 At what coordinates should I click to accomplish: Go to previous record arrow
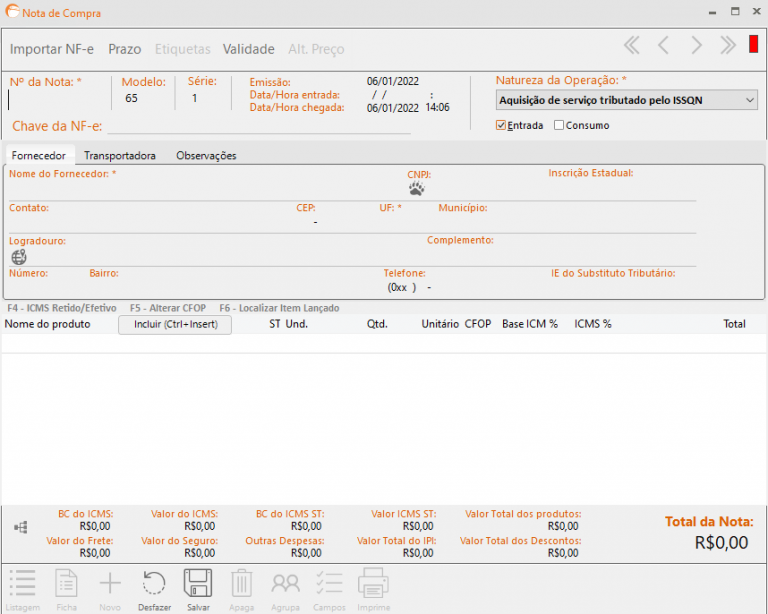(663, 45)
